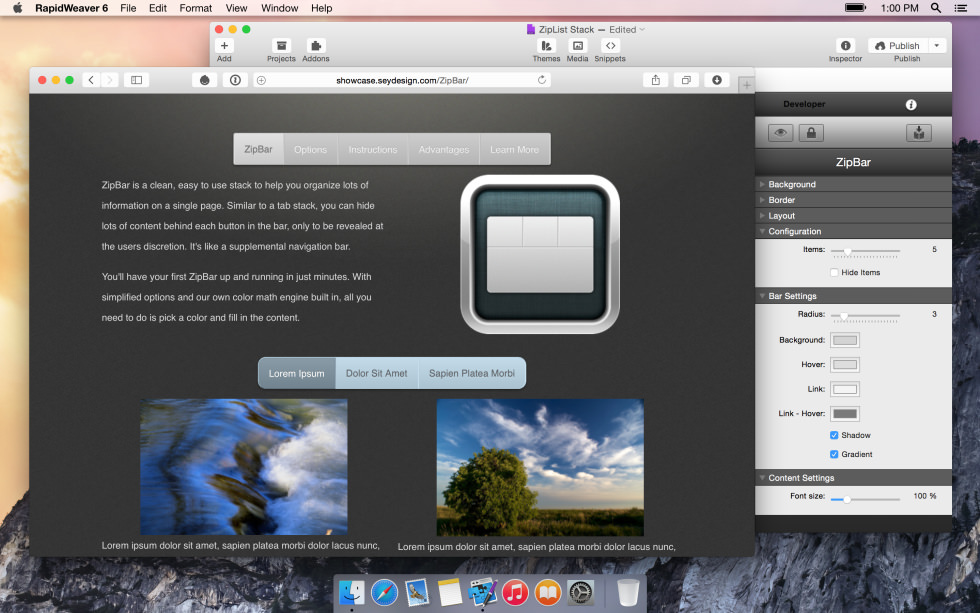Screen dimensions: 980x613
Task: Expand the Background section
Action: [853, 184]
